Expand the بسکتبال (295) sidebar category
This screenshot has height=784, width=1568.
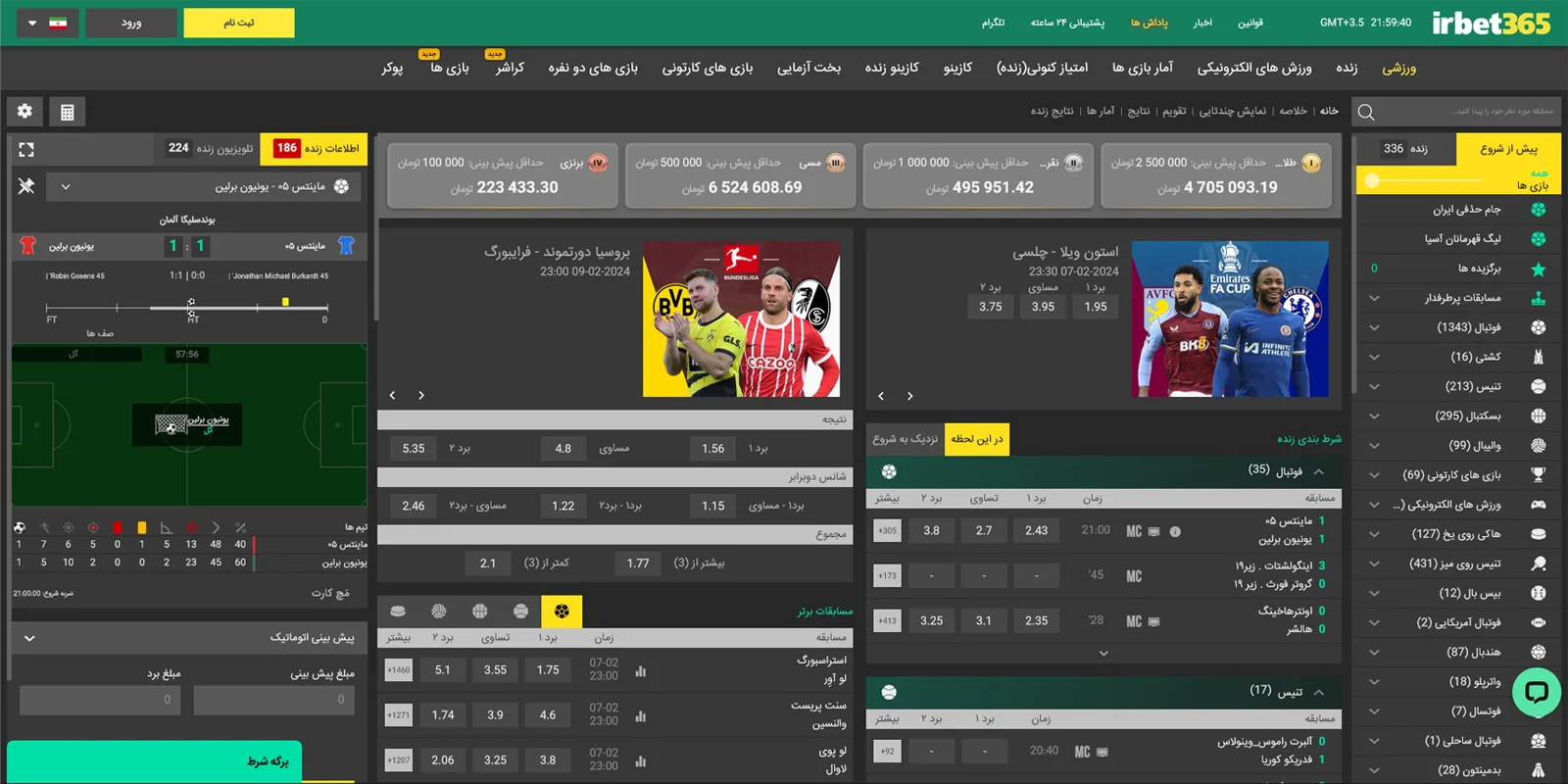click(x=1374, y=416)
